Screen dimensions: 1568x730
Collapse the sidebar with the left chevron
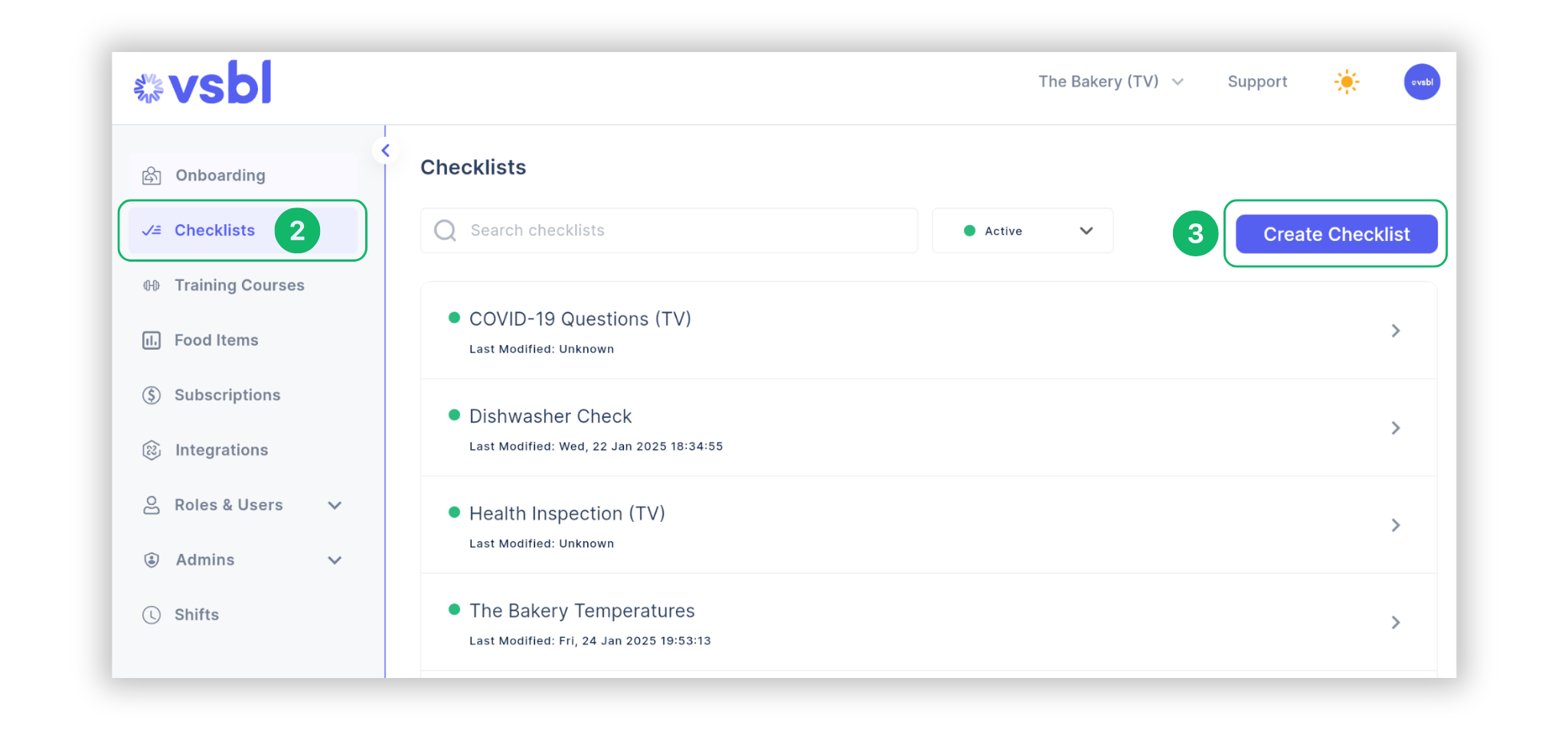coord(385,150)
